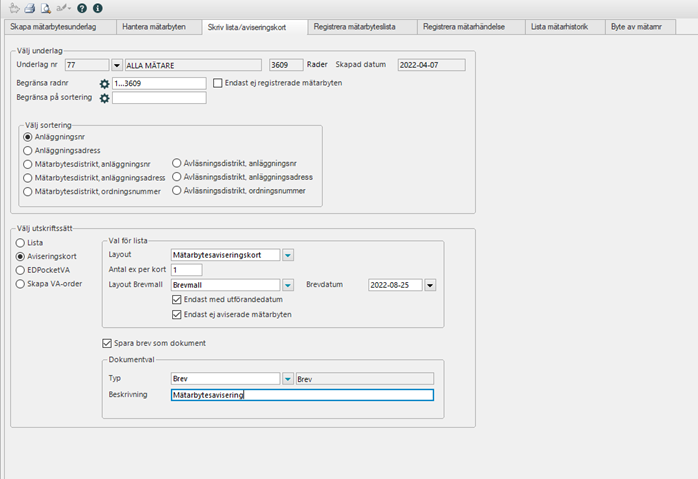Screen dimensions: 698x479
Task: Click the help question mark icon
Action: [x=82, y=8]
